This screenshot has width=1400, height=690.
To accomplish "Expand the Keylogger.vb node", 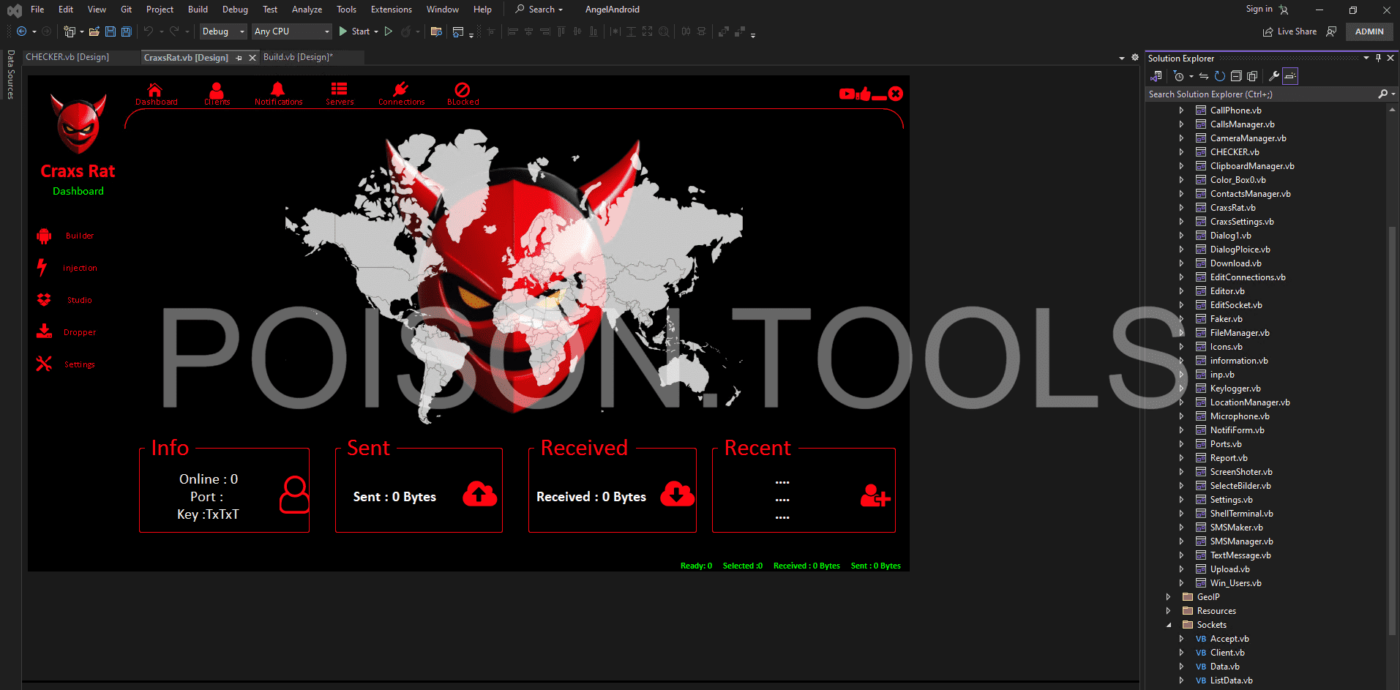I will [1181, 388].
